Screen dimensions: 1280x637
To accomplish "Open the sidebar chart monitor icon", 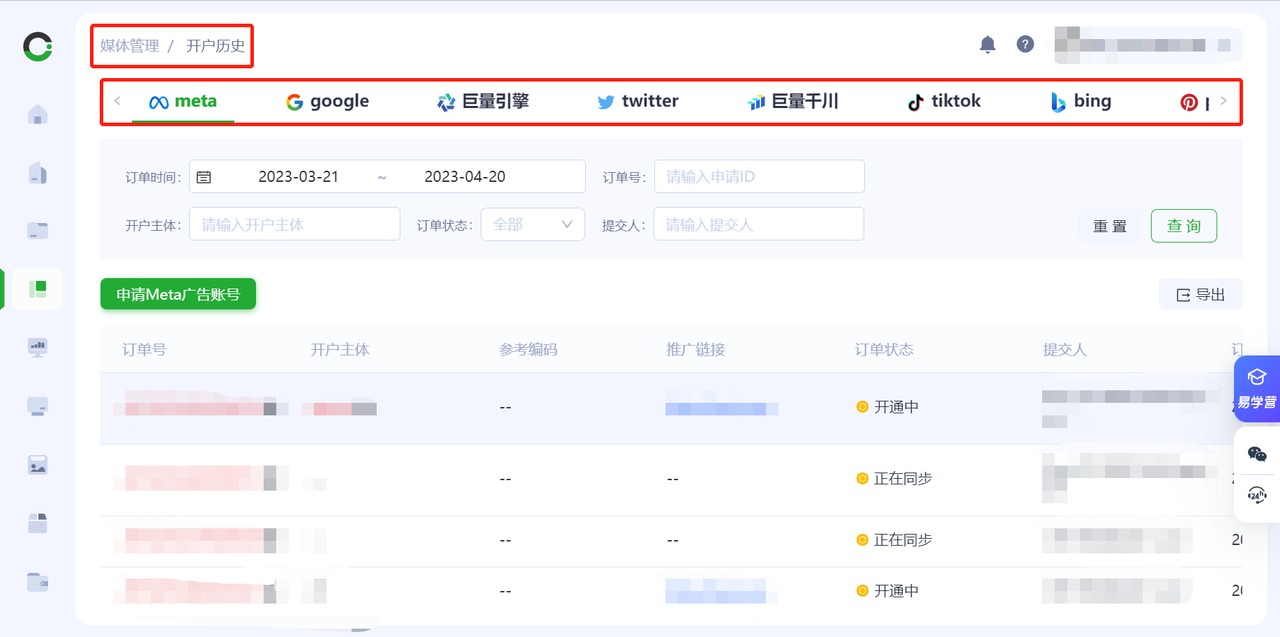I will [38, 347].
